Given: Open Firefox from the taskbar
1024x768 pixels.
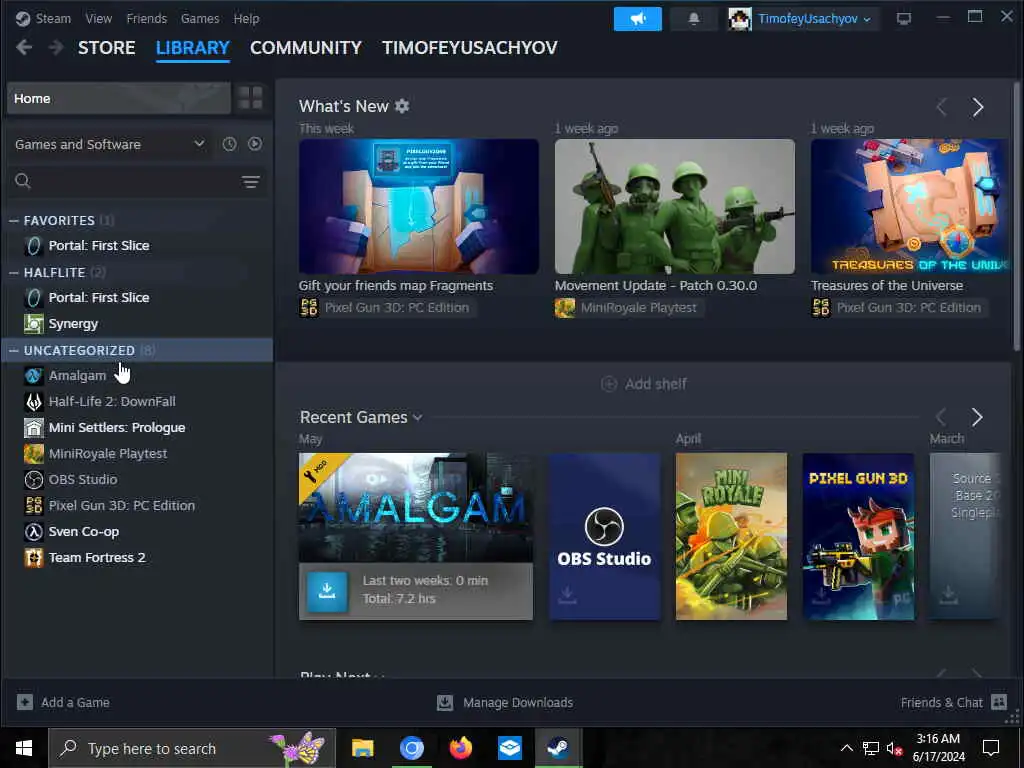Looking at the screenshot, I should 460,748.
